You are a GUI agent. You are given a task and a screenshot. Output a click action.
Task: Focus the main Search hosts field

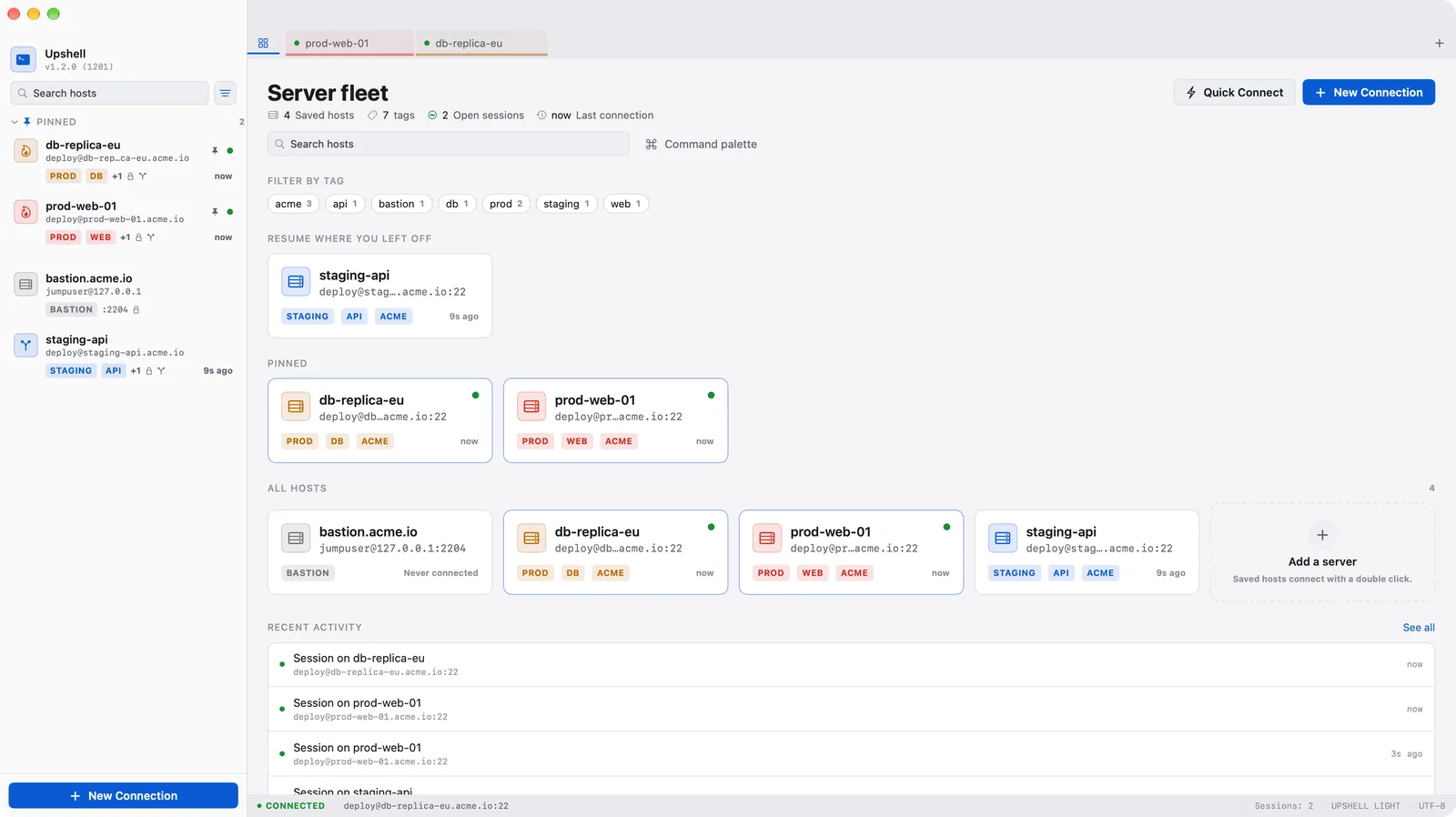448,144
